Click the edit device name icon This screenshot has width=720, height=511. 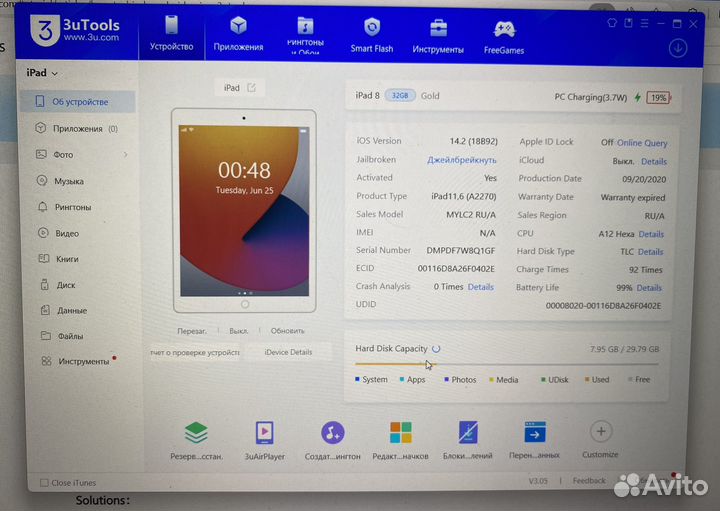tap(252, 87)
